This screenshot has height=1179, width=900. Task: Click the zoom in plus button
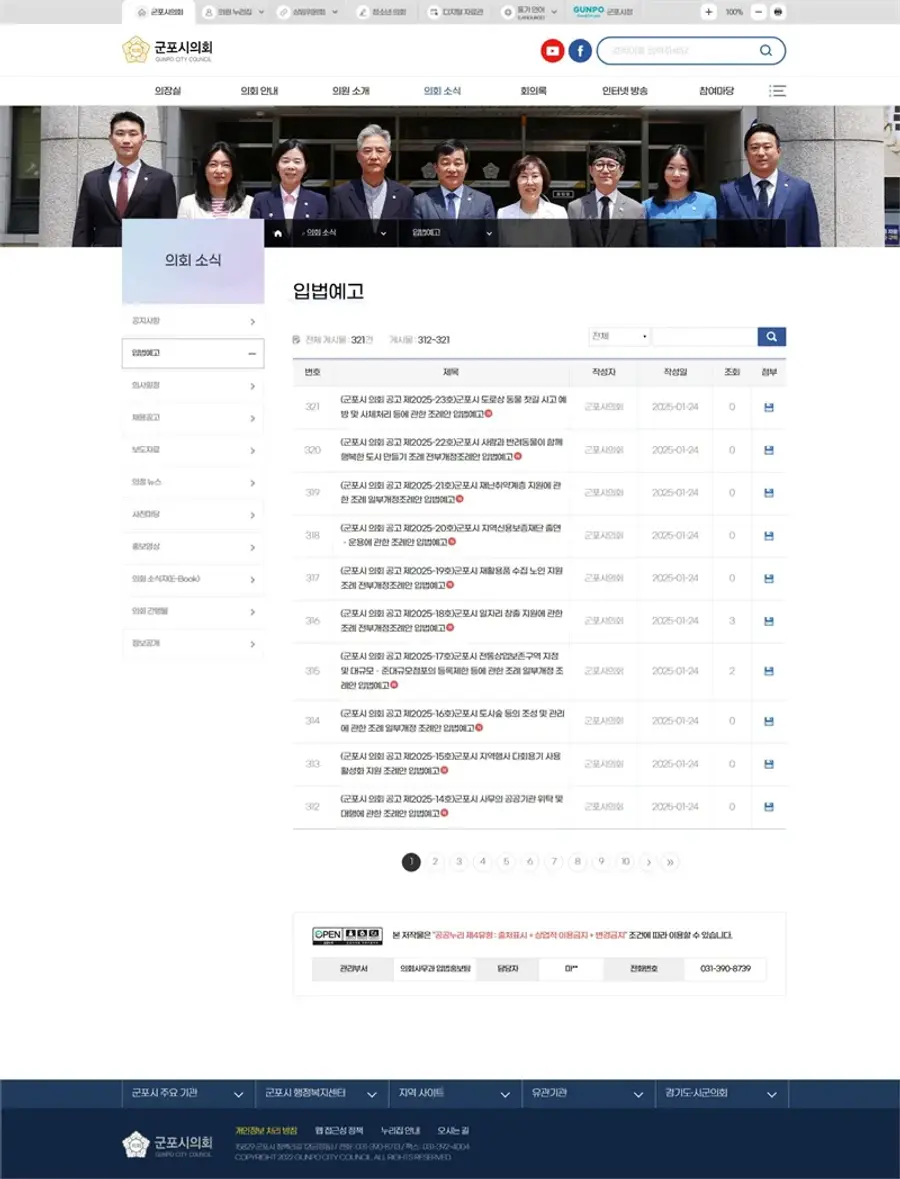tap(708, 12)
